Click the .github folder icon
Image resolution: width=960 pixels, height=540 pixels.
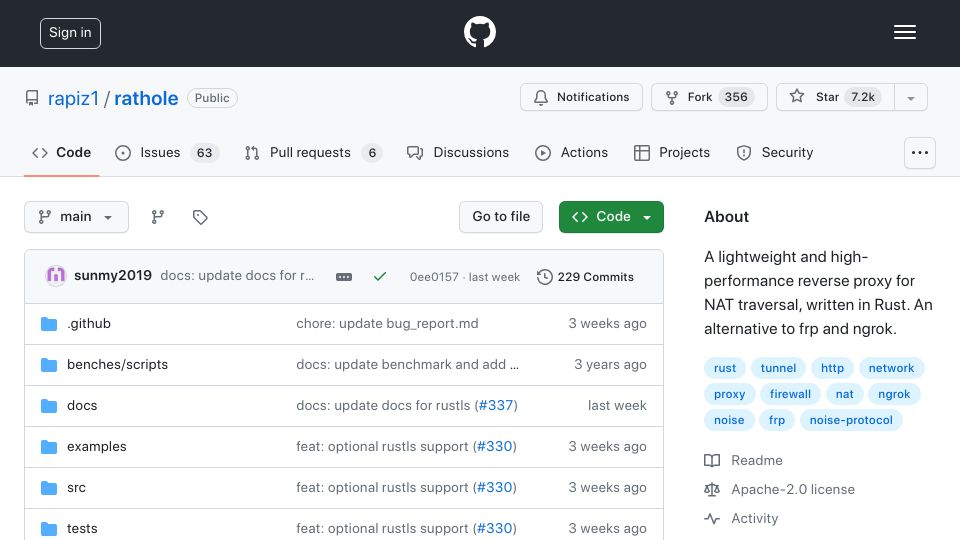pos(49,323)
